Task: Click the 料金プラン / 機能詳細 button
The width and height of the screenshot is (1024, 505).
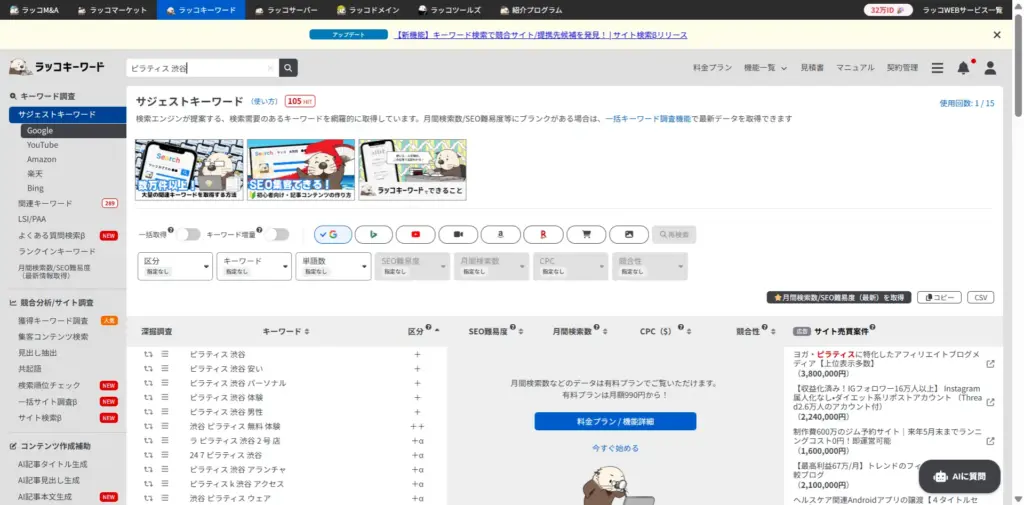Action: [x=614, y=421]
